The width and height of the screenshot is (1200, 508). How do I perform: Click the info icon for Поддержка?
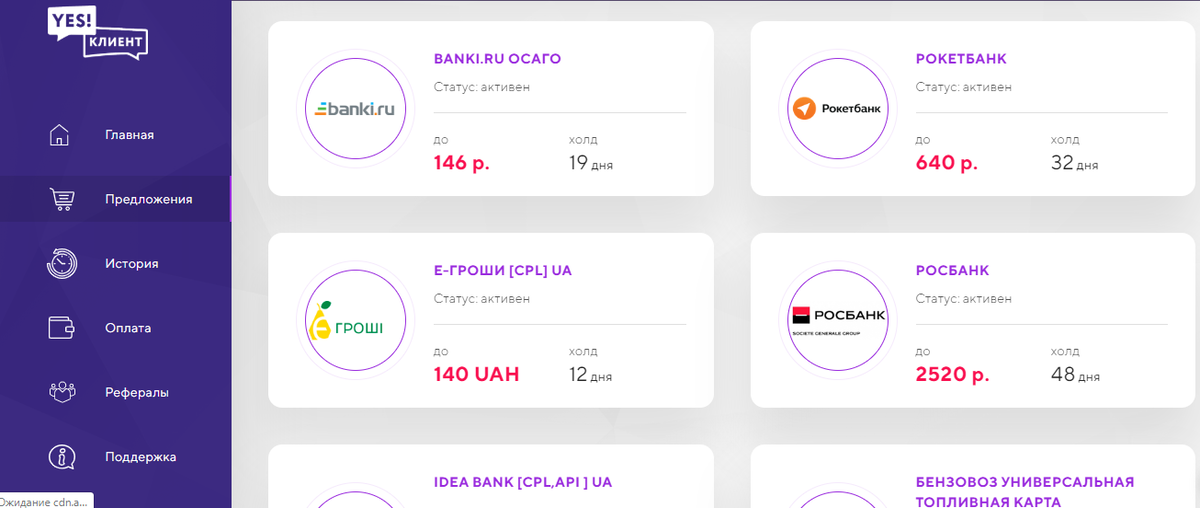click(61, 457)
